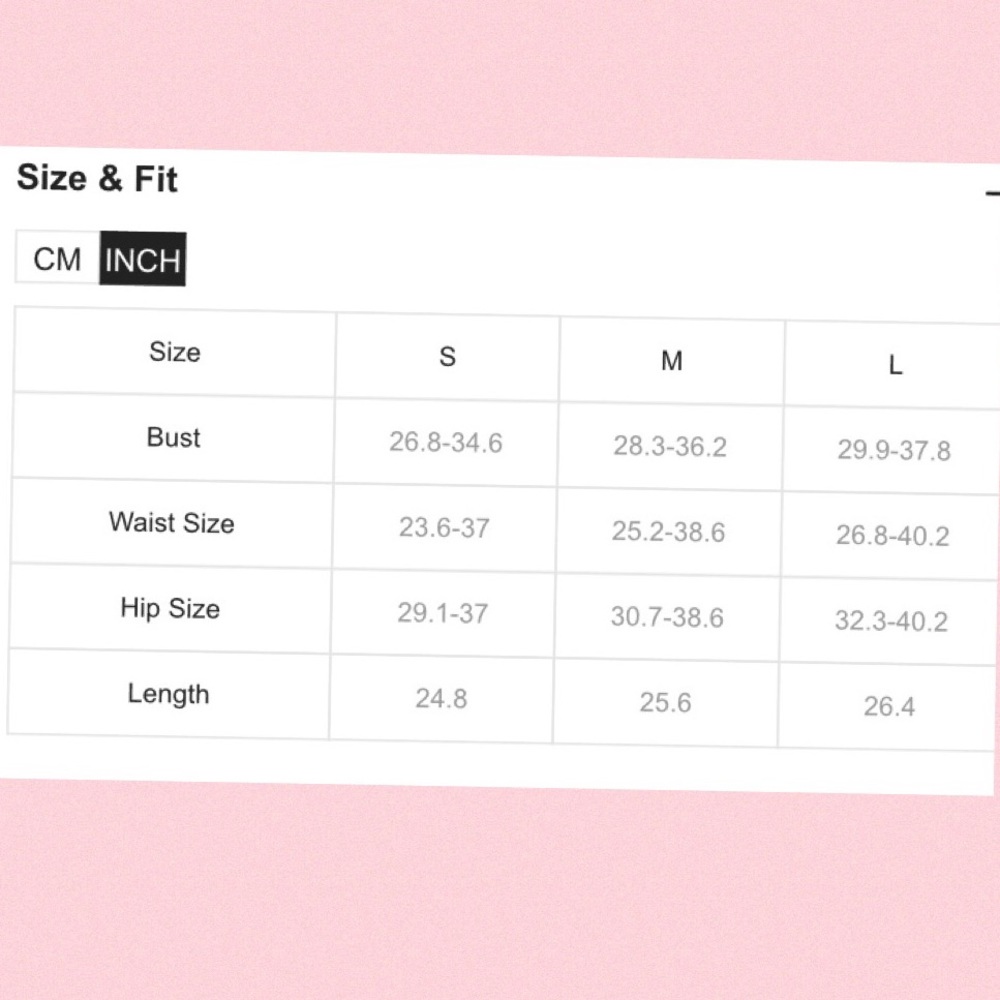Screen dimensions: 1000x1000
Task: Click the 25.2-38.6 waist measurement cell
Action: pos(668,531)
